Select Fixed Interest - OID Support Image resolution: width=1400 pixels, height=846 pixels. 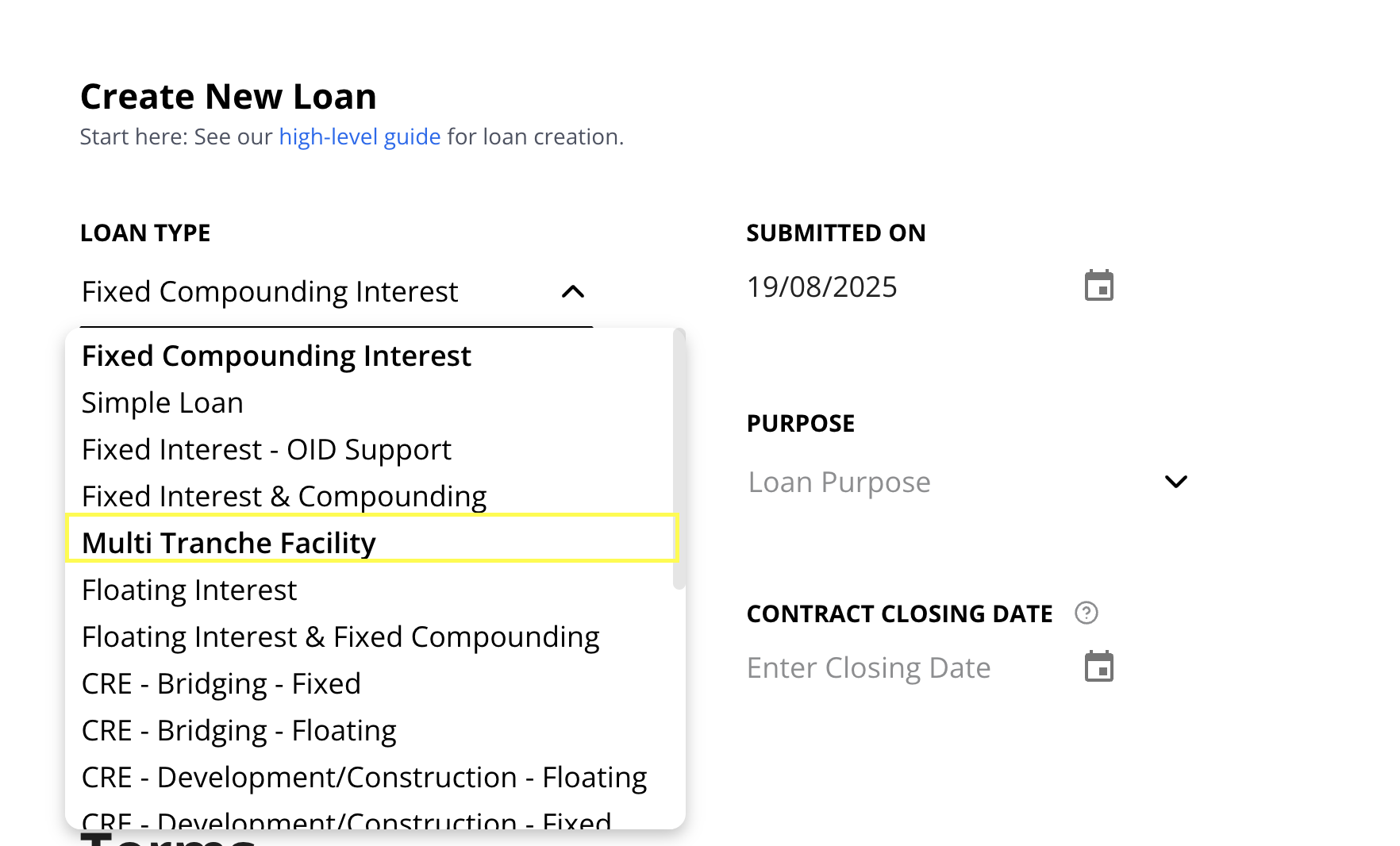266,450
